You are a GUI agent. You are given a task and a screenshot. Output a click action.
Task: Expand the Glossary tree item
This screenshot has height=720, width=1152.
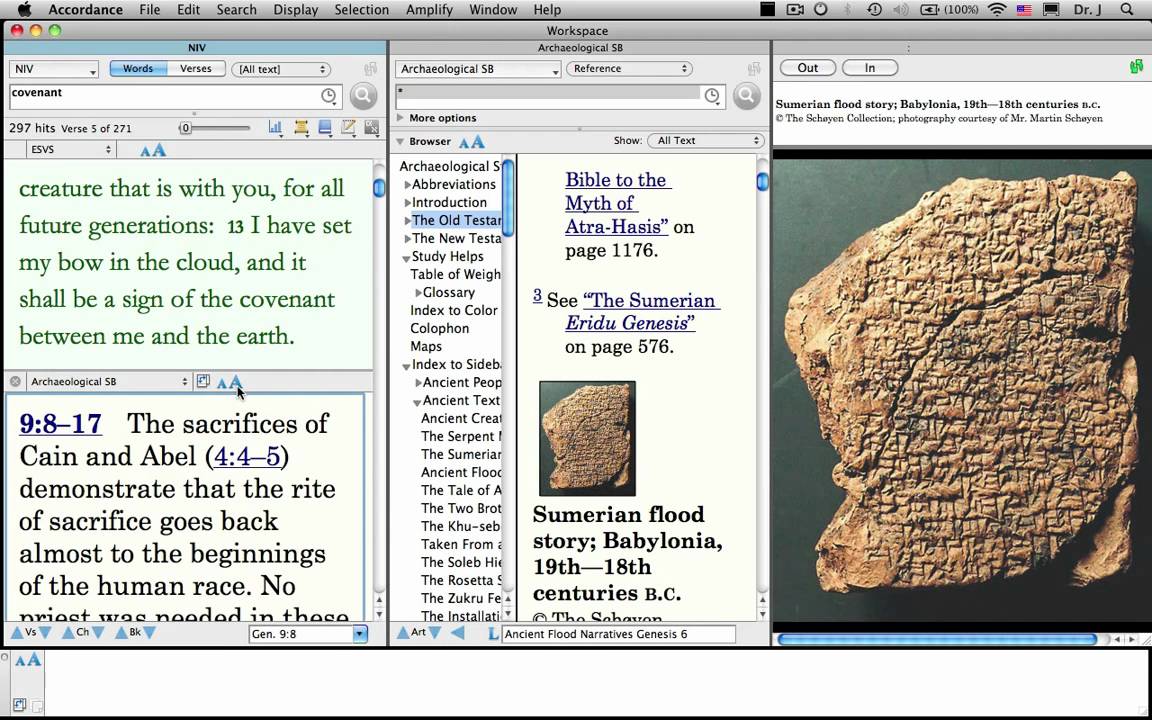point(418,293)
